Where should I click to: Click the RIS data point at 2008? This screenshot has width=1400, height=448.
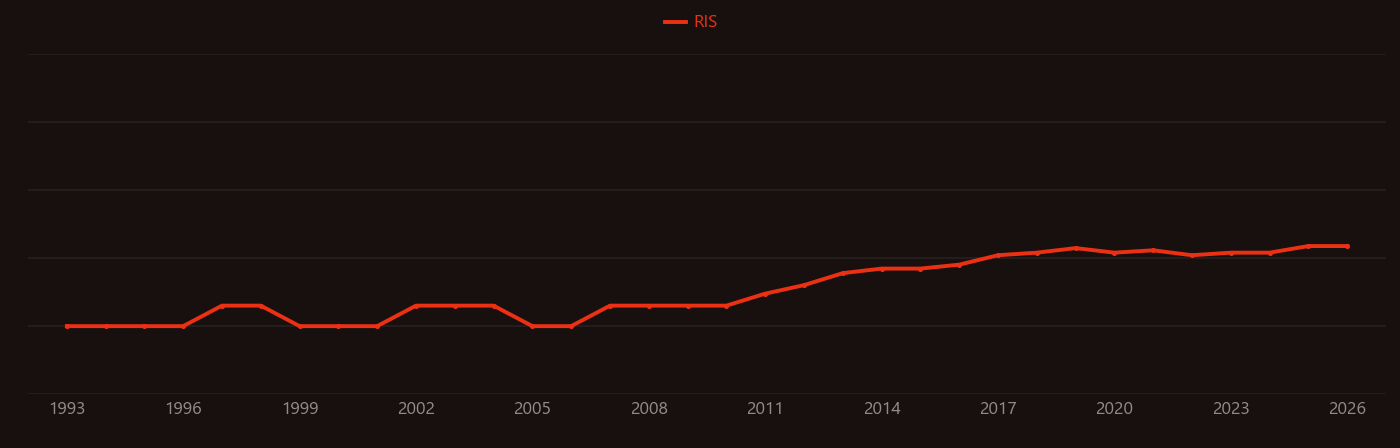click(649, 306)
